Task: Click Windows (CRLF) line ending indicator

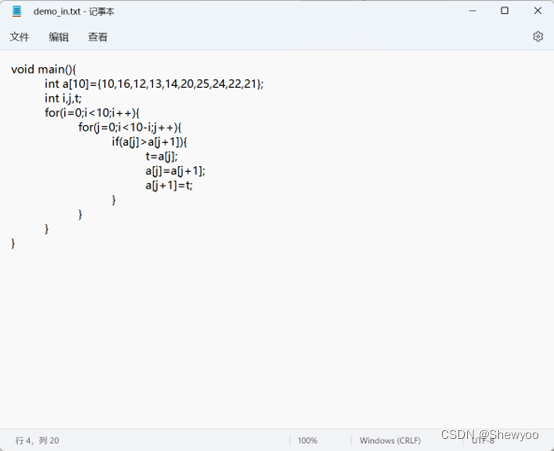Action: click(390, 440)
